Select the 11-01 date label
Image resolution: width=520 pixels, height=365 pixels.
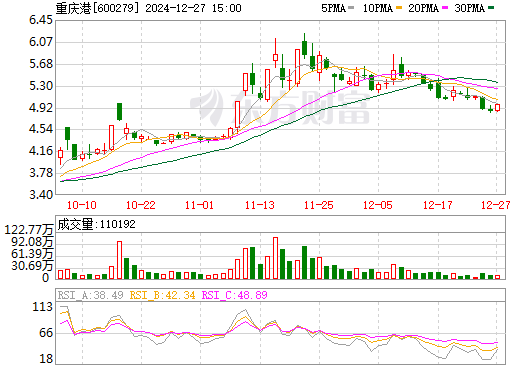(x=199, y=205)
